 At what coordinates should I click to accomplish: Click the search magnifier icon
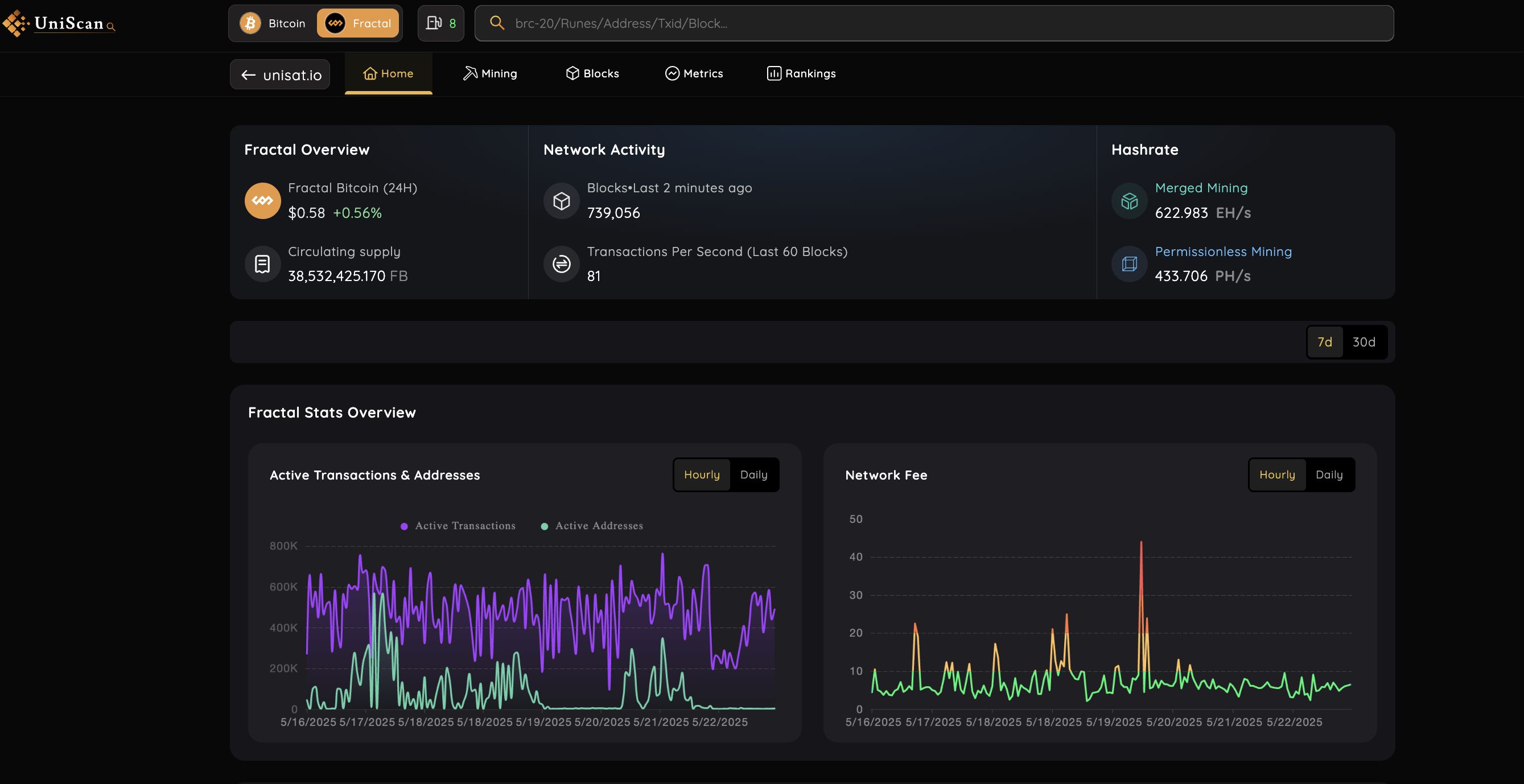pos(497,23)
